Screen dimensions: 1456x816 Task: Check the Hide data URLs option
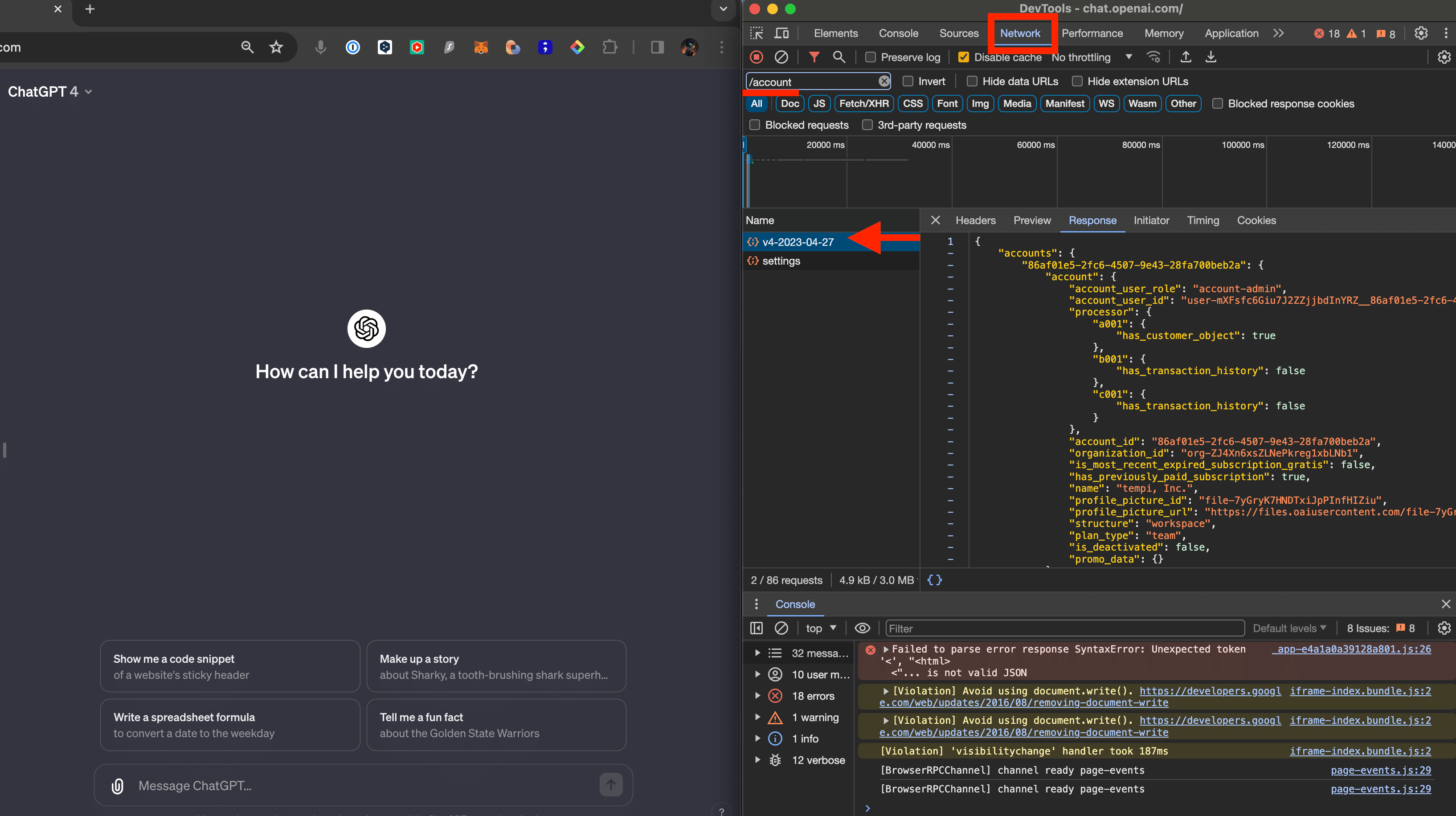click(972, 82)
